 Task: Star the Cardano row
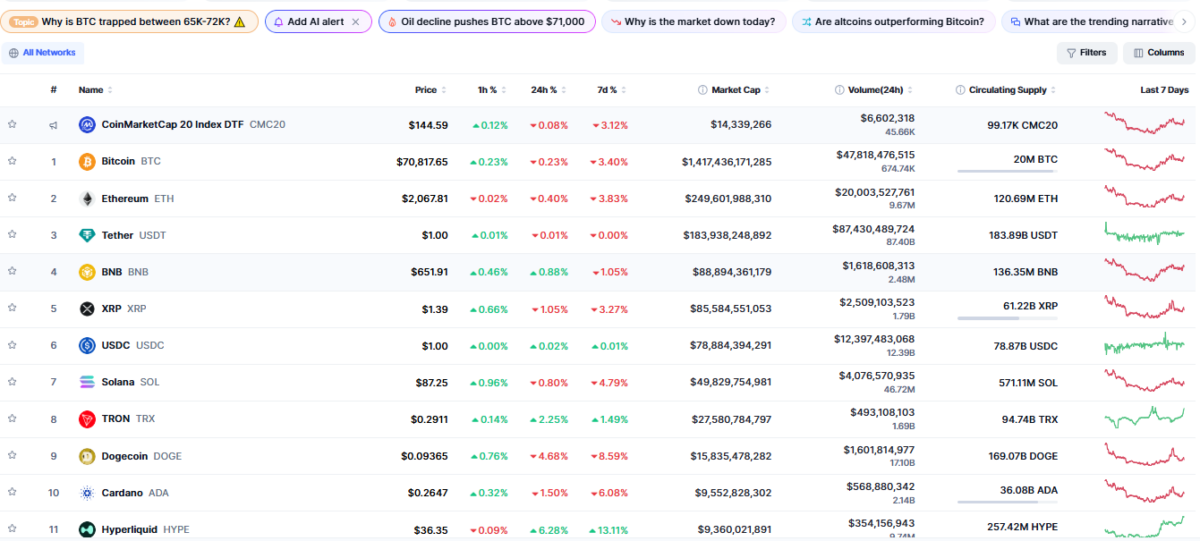point(12,492)
